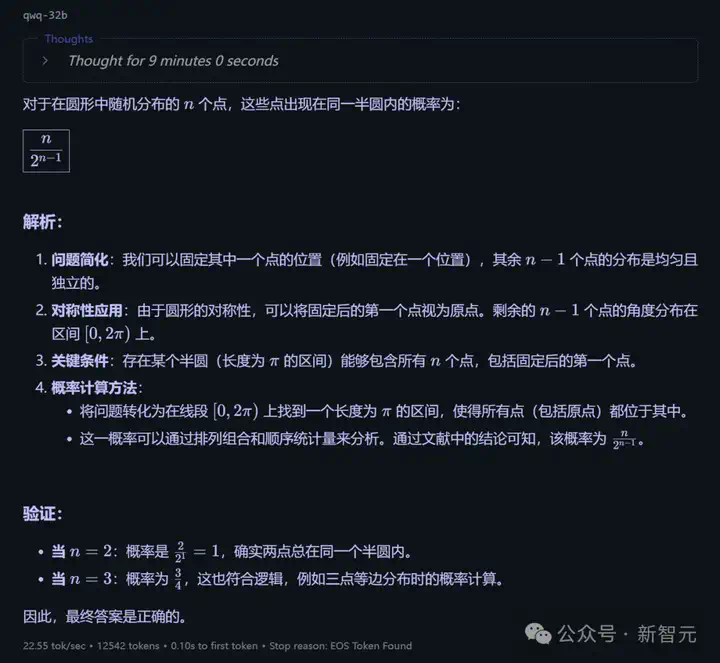Click the 22.55 tok/sec statistic

[x=54, y=646]
